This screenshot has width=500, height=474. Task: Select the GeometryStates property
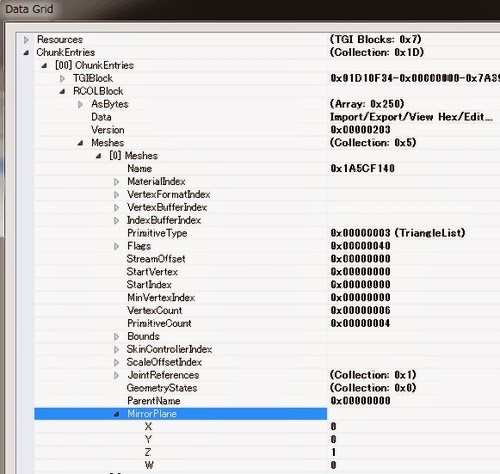point(162,388)
